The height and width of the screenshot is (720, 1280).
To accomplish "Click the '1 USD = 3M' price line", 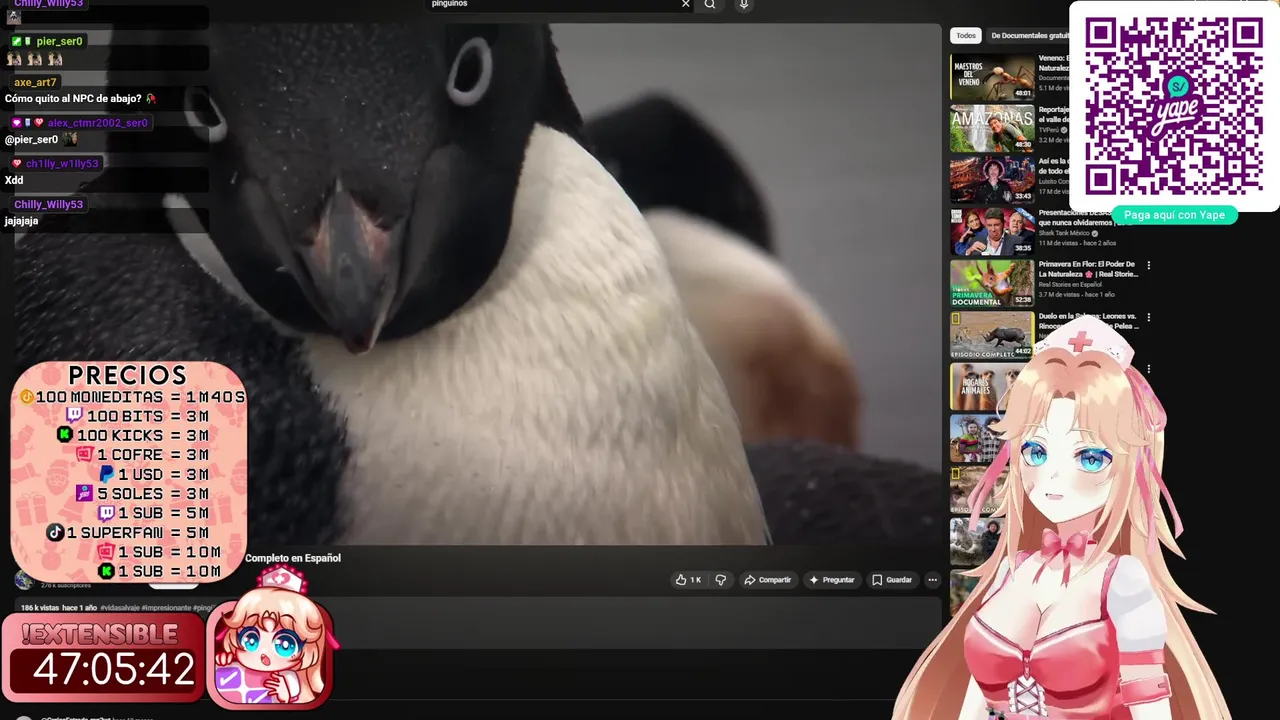I will [154, 474].
